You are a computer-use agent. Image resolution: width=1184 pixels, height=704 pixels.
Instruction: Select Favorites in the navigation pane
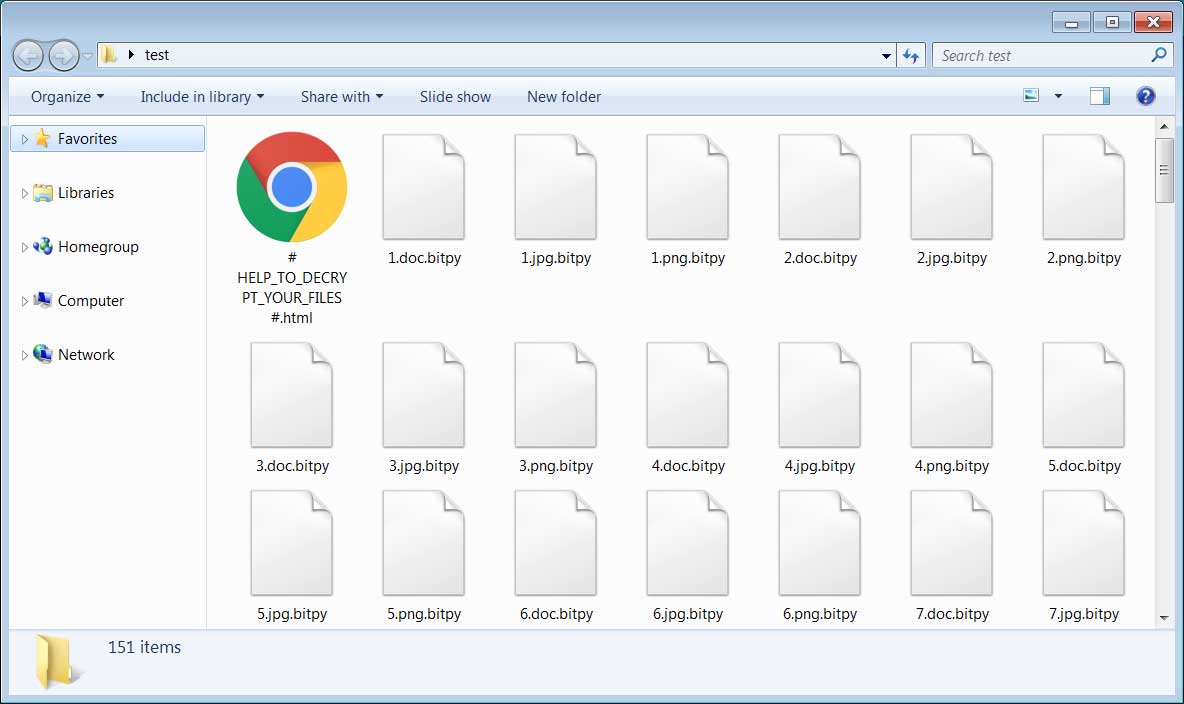[107, 139]
